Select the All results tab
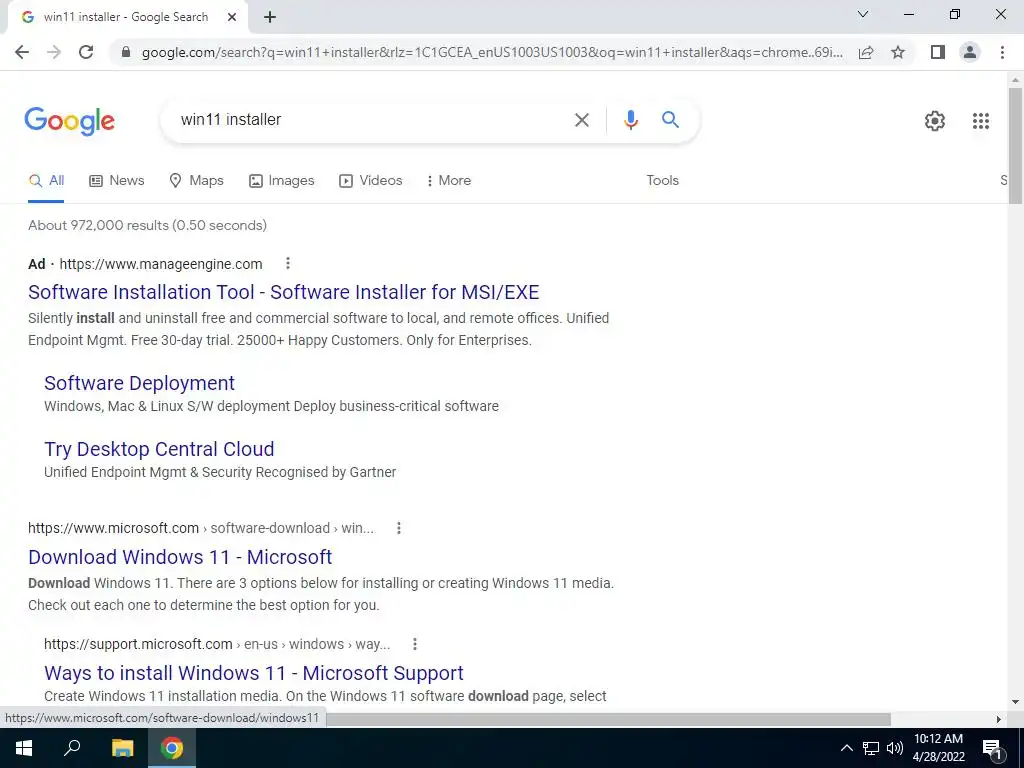This screenshot has height=768, width=1024. tap(46, 181)
